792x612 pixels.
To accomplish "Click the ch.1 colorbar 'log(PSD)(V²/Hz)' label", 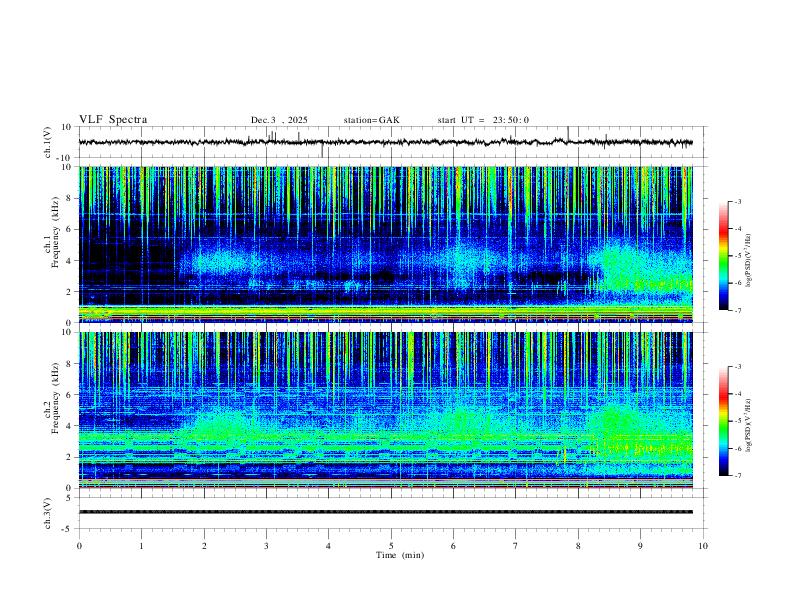I will coord(749,260).
